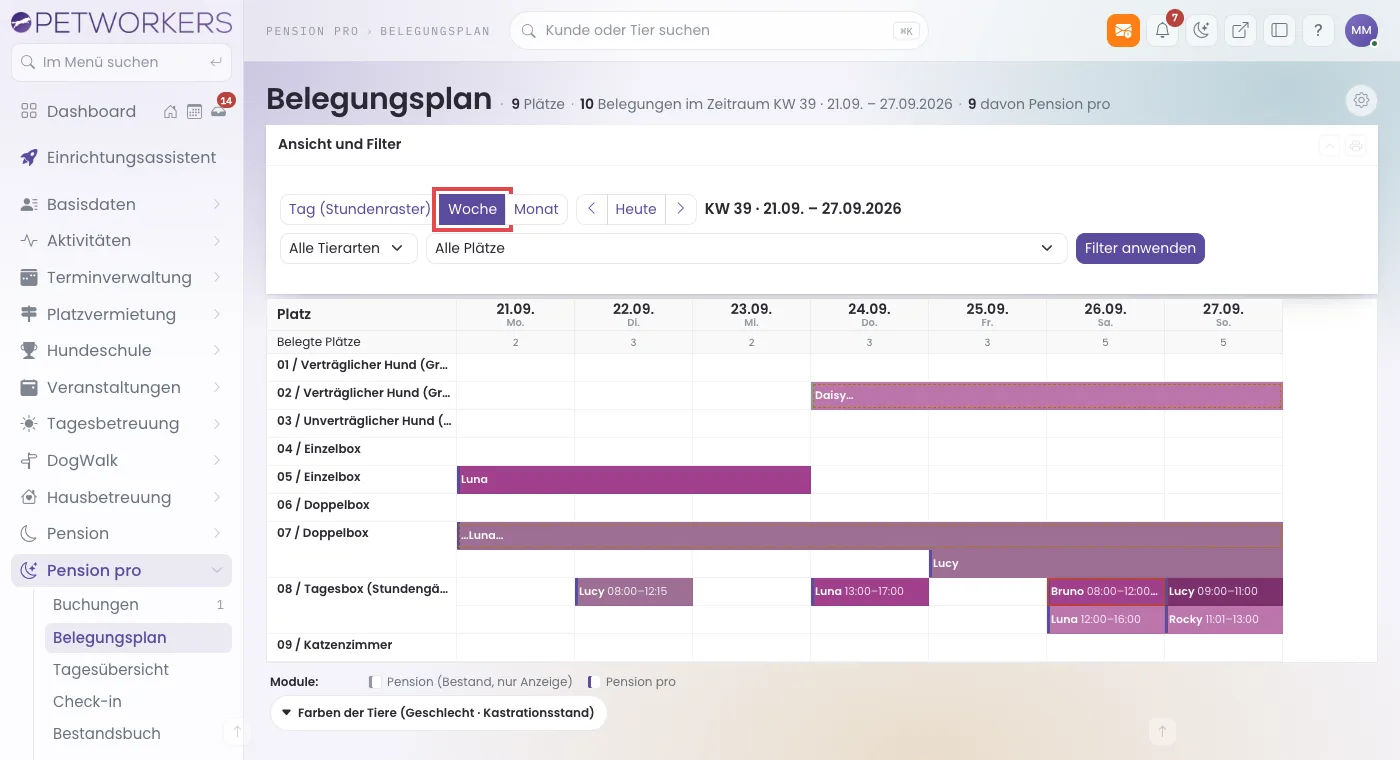This screenshot has height=760, width=1400.
Task: Open Tagesübersicht in the sidebar
Action: pos(138,669)
